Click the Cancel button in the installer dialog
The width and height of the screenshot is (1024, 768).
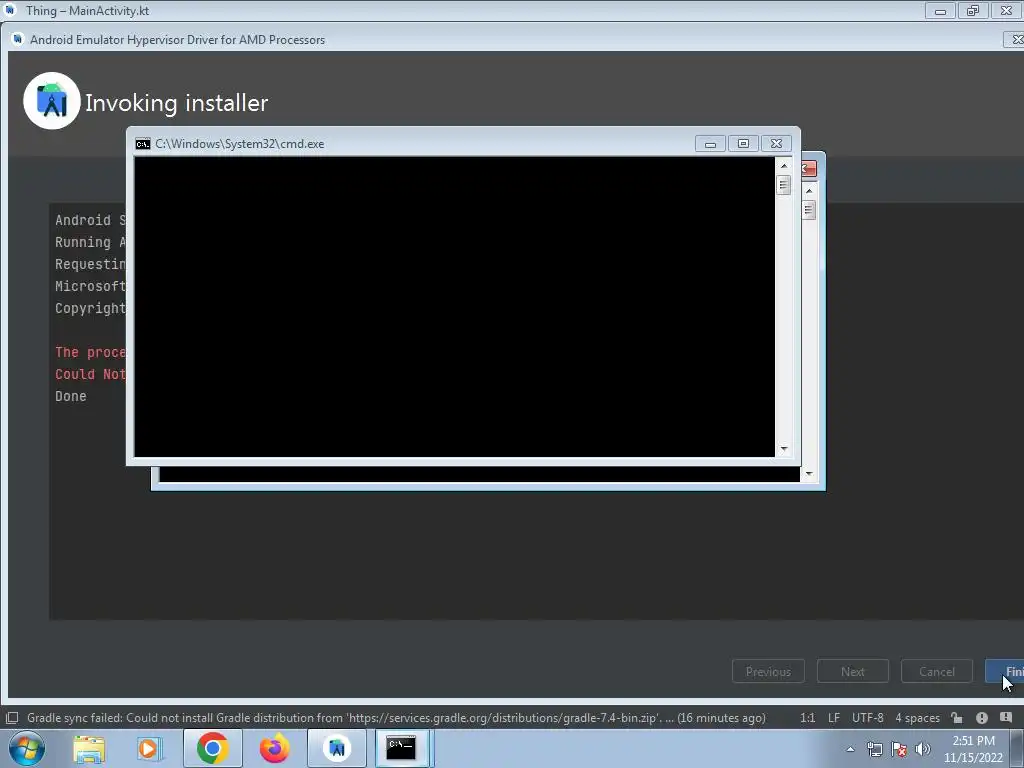point(936,671)
